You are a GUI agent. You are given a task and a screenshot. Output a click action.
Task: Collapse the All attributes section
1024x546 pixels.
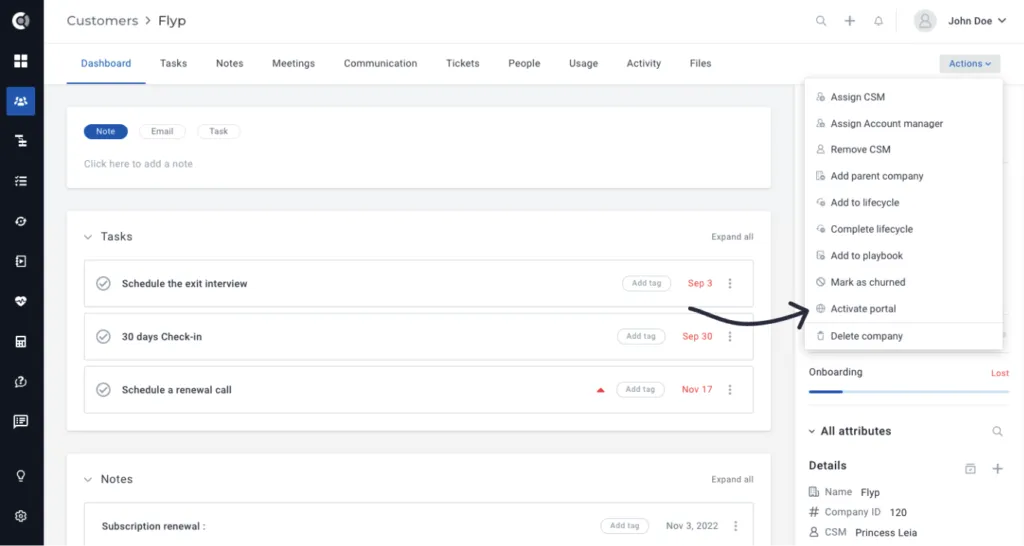(812, 431)
